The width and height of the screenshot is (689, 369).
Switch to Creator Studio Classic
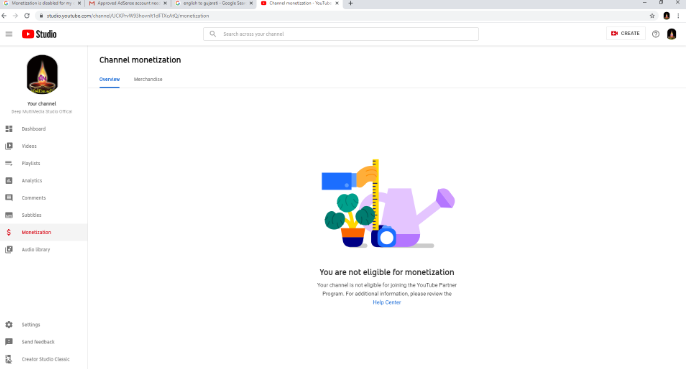(44, 359)
